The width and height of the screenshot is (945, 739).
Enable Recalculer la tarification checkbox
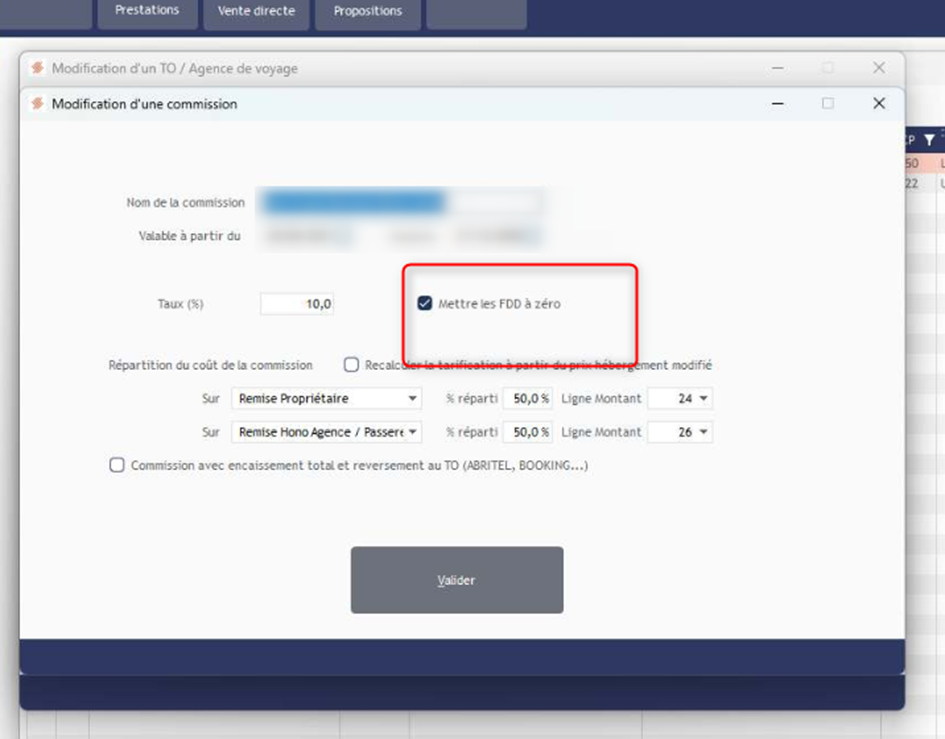352,365
